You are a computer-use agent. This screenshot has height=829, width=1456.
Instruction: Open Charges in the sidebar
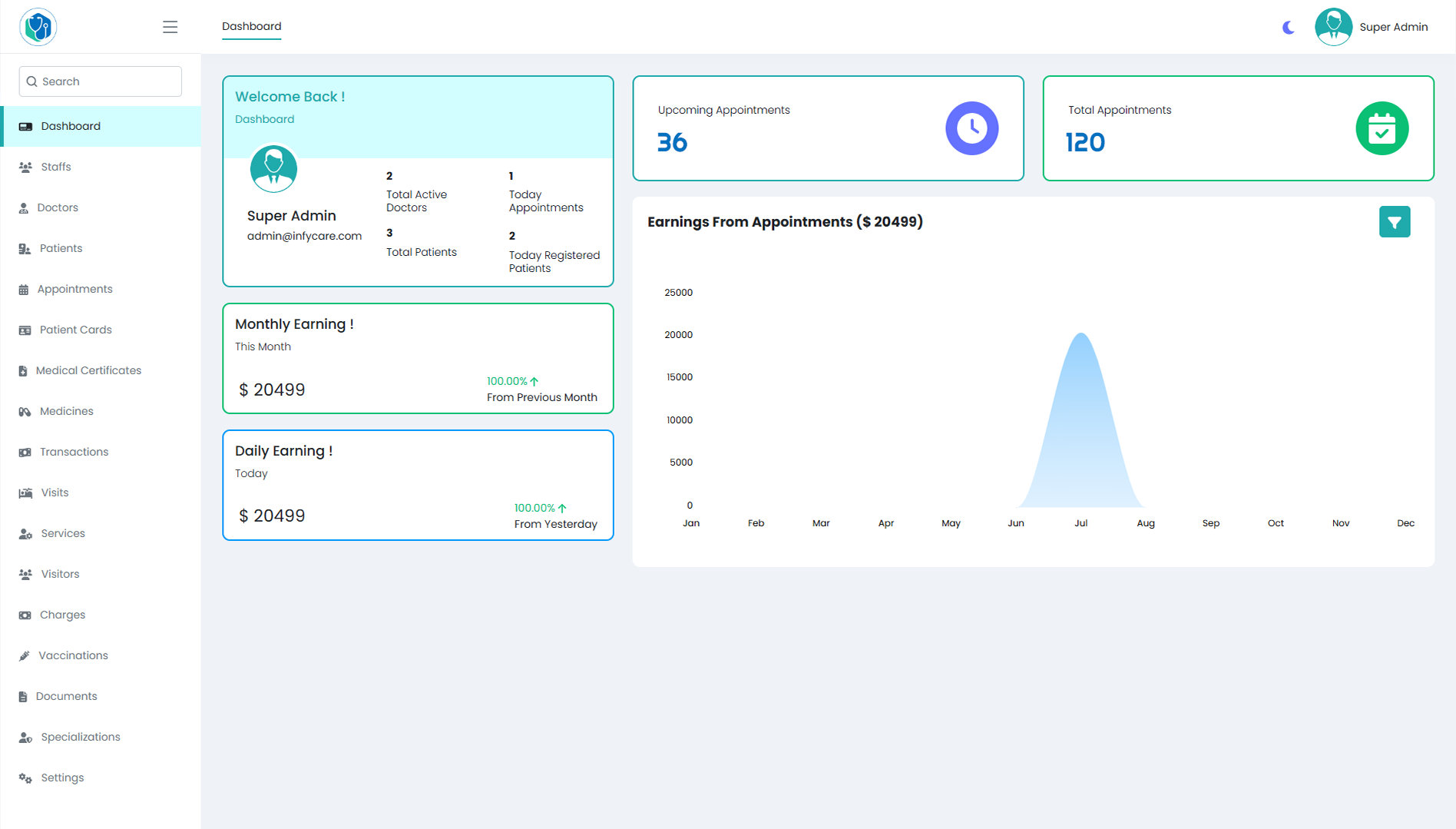pos(101,615)
